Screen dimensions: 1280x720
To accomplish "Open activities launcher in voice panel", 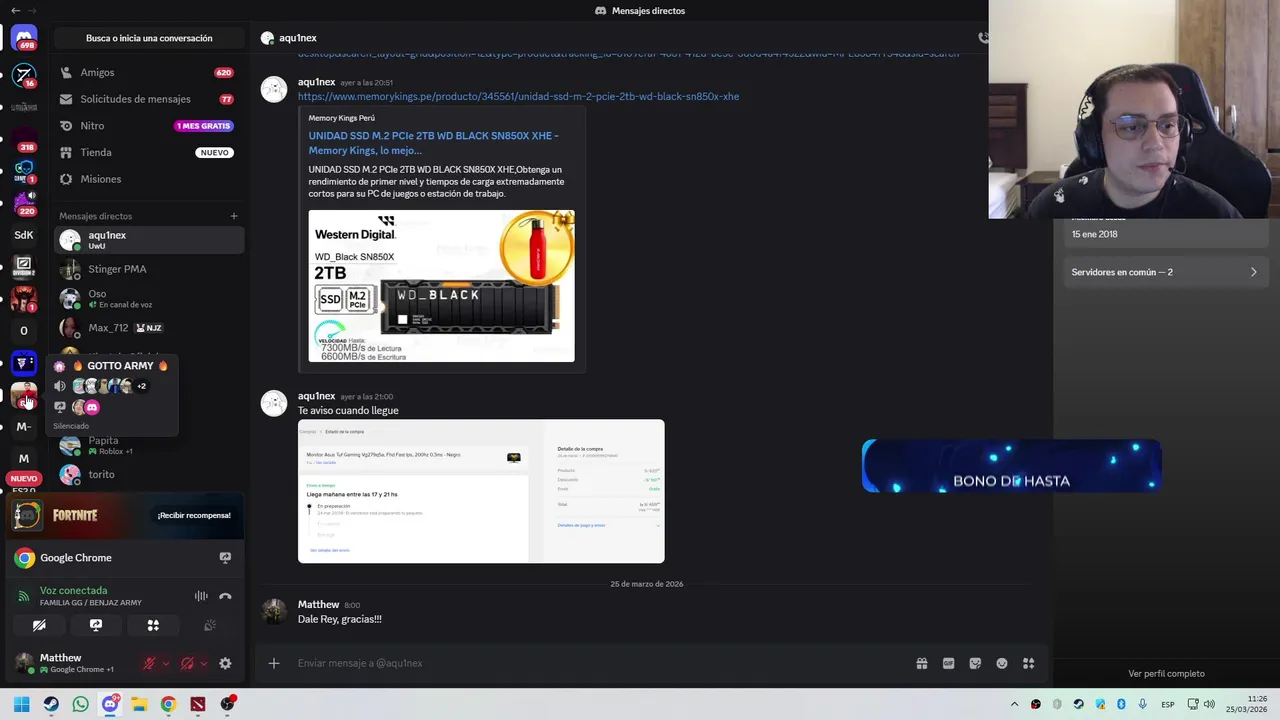I will coord(153,625).
